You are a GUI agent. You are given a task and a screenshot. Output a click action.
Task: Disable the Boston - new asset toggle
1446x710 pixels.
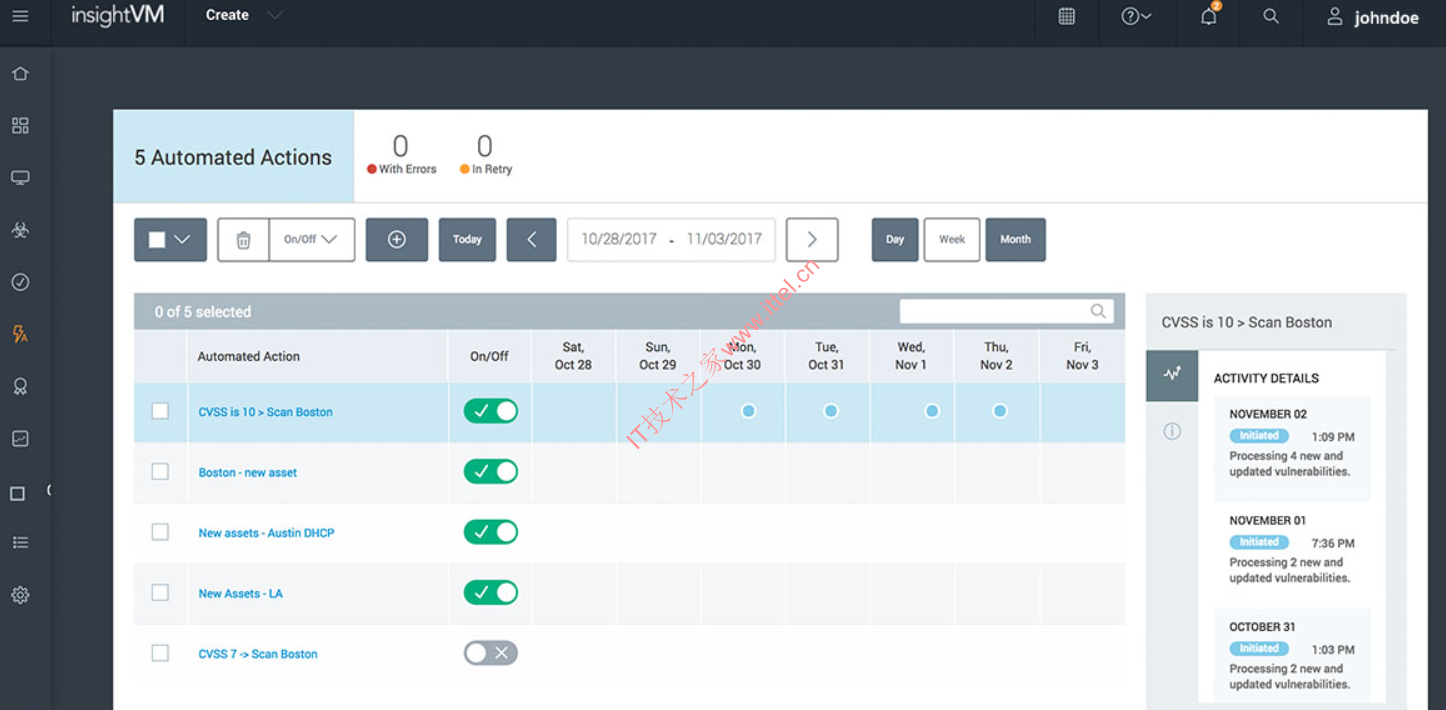click(x=490, y=472)
